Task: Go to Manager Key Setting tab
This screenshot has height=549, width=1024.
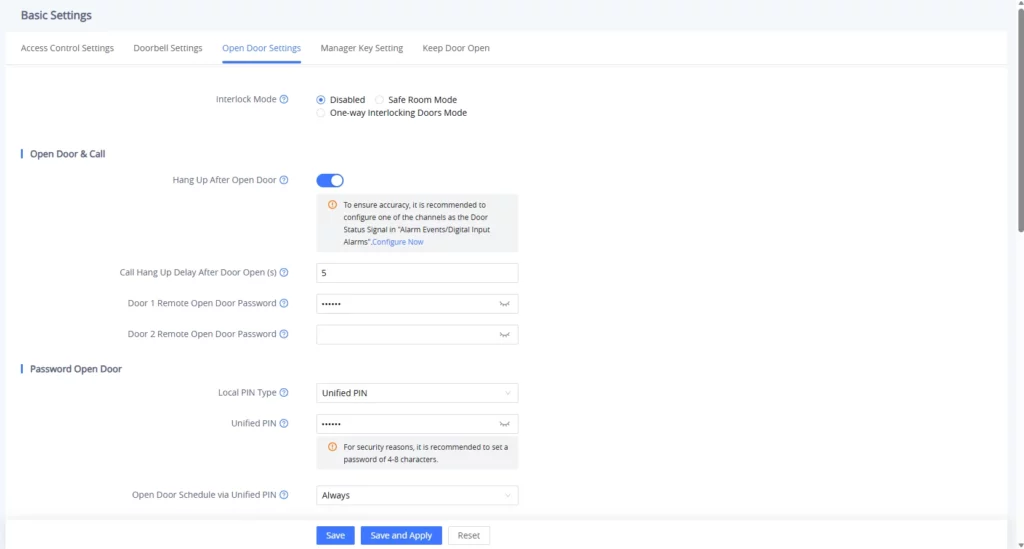Action: (362, 48)
